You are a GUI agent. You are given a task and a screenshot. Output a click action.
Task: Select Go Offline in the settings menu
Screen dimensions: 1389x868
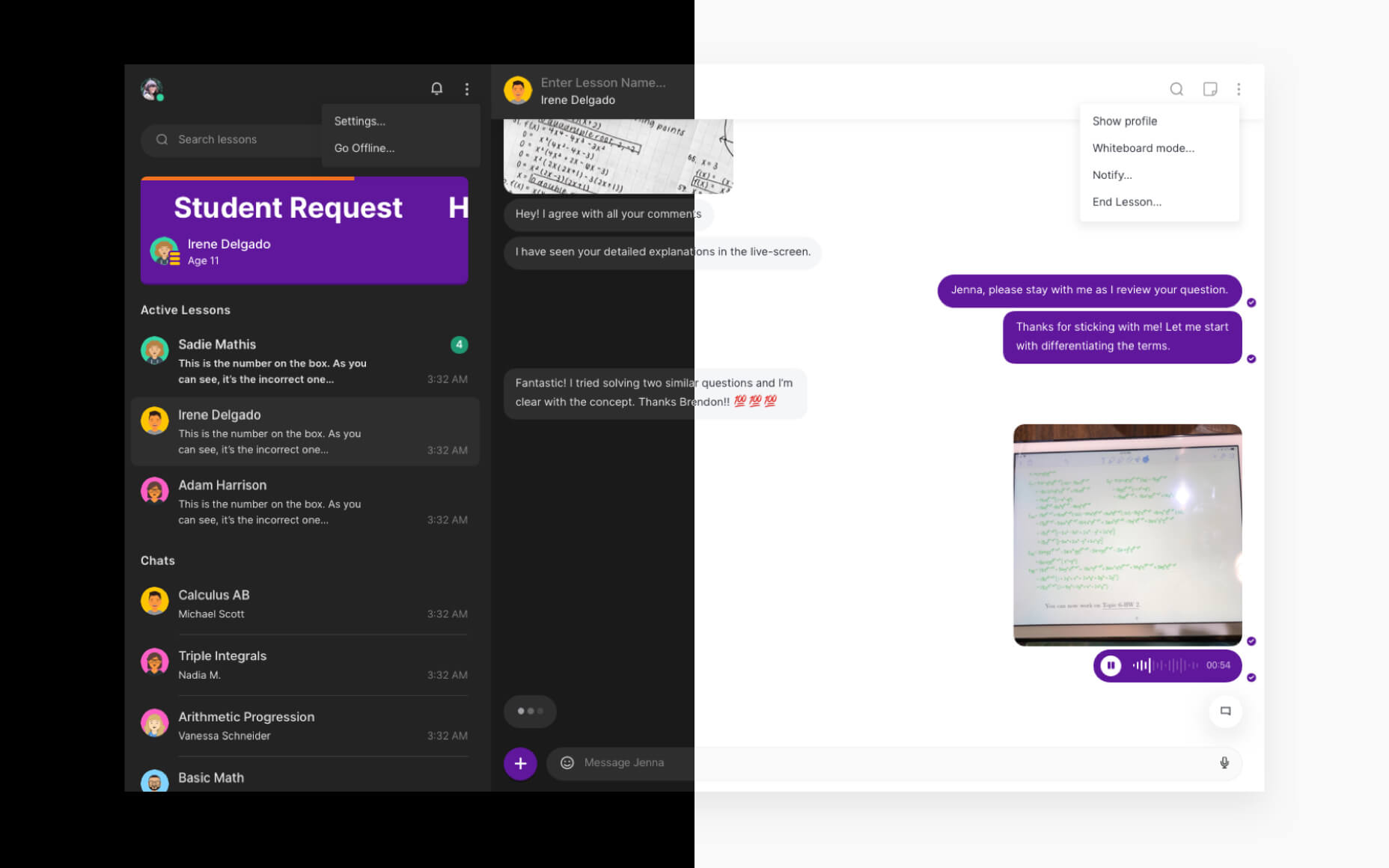point(363,147)
